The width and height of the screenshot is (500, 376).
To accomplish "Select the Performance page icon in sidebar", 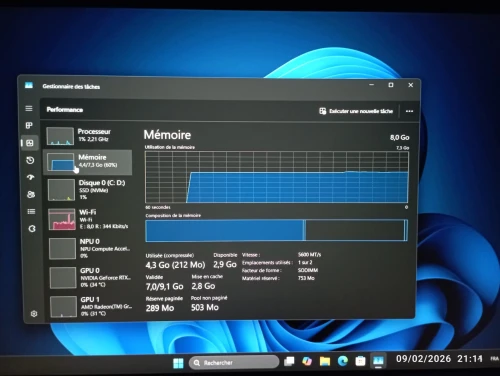I will [30, 143].
